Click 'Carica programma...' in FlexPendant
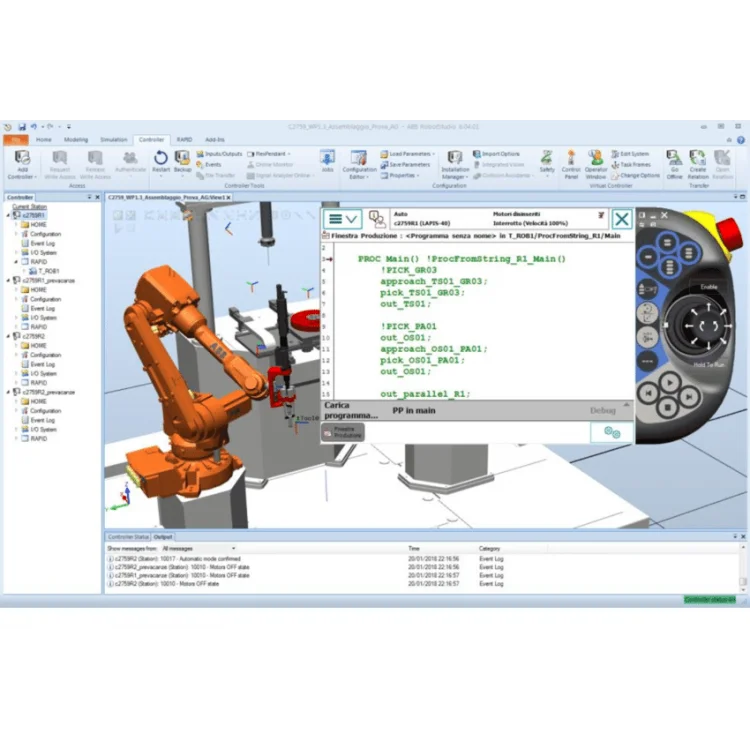750x750 pixels. [x=351, y=410]
